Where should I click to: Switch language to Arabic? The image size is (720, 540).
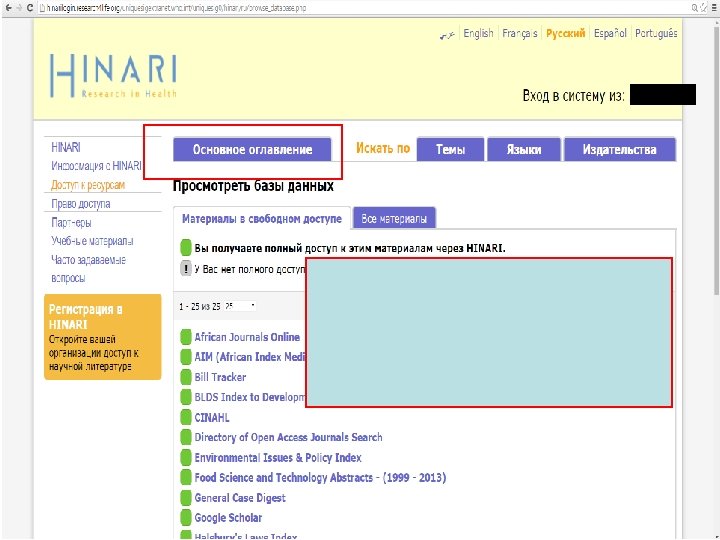click(447, 35)
